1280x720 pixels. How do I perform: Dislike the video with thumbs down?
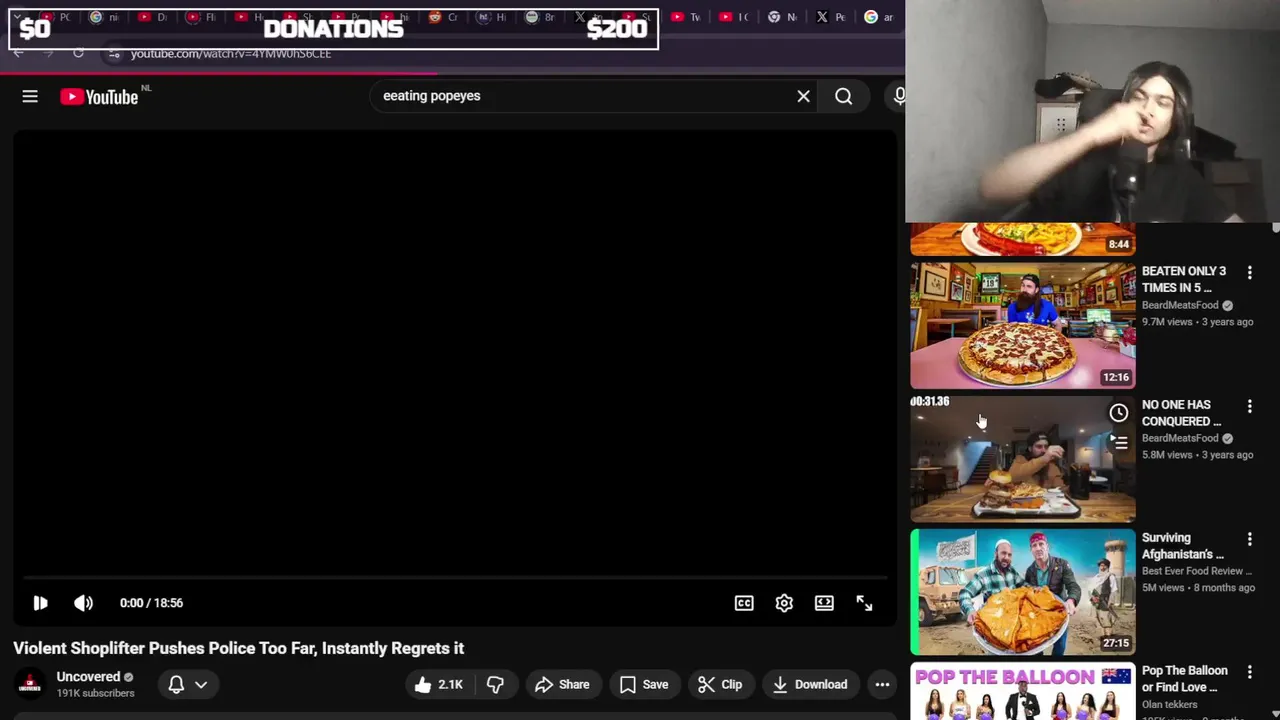pyautogui.click(x=495, y=684)
